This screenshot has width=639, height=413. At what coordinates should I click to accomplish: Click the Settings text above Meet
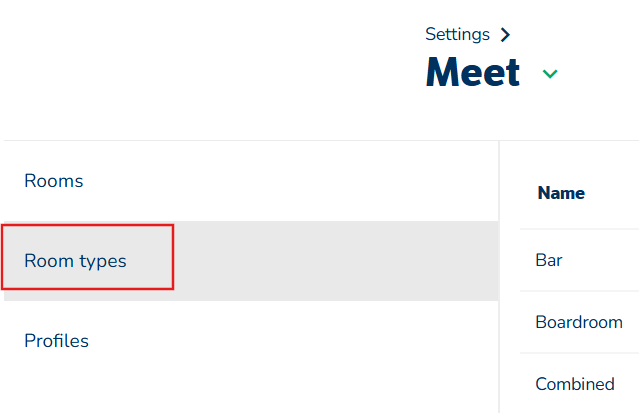point(457,34)
